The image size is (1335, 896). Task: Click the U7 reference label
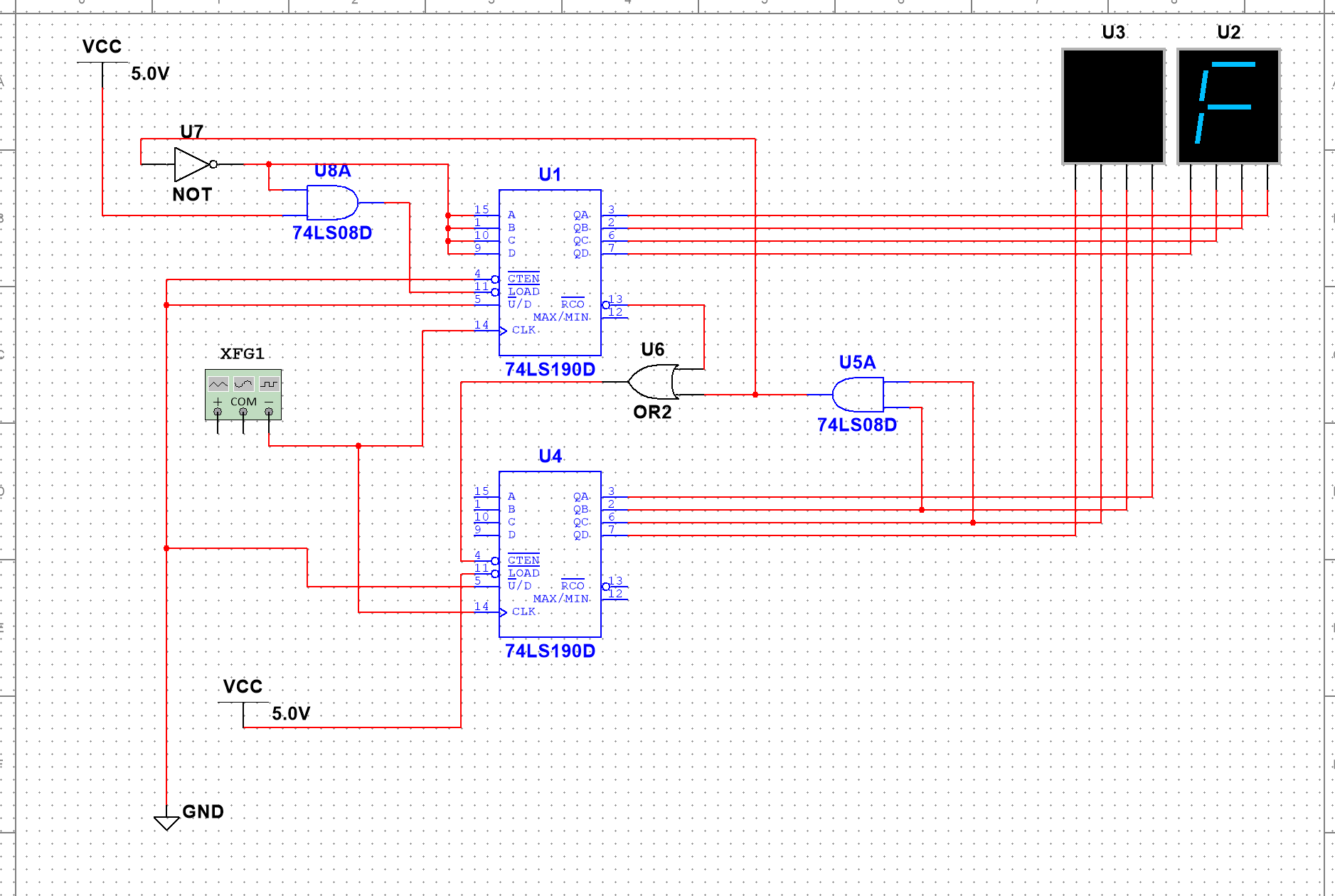192,132
